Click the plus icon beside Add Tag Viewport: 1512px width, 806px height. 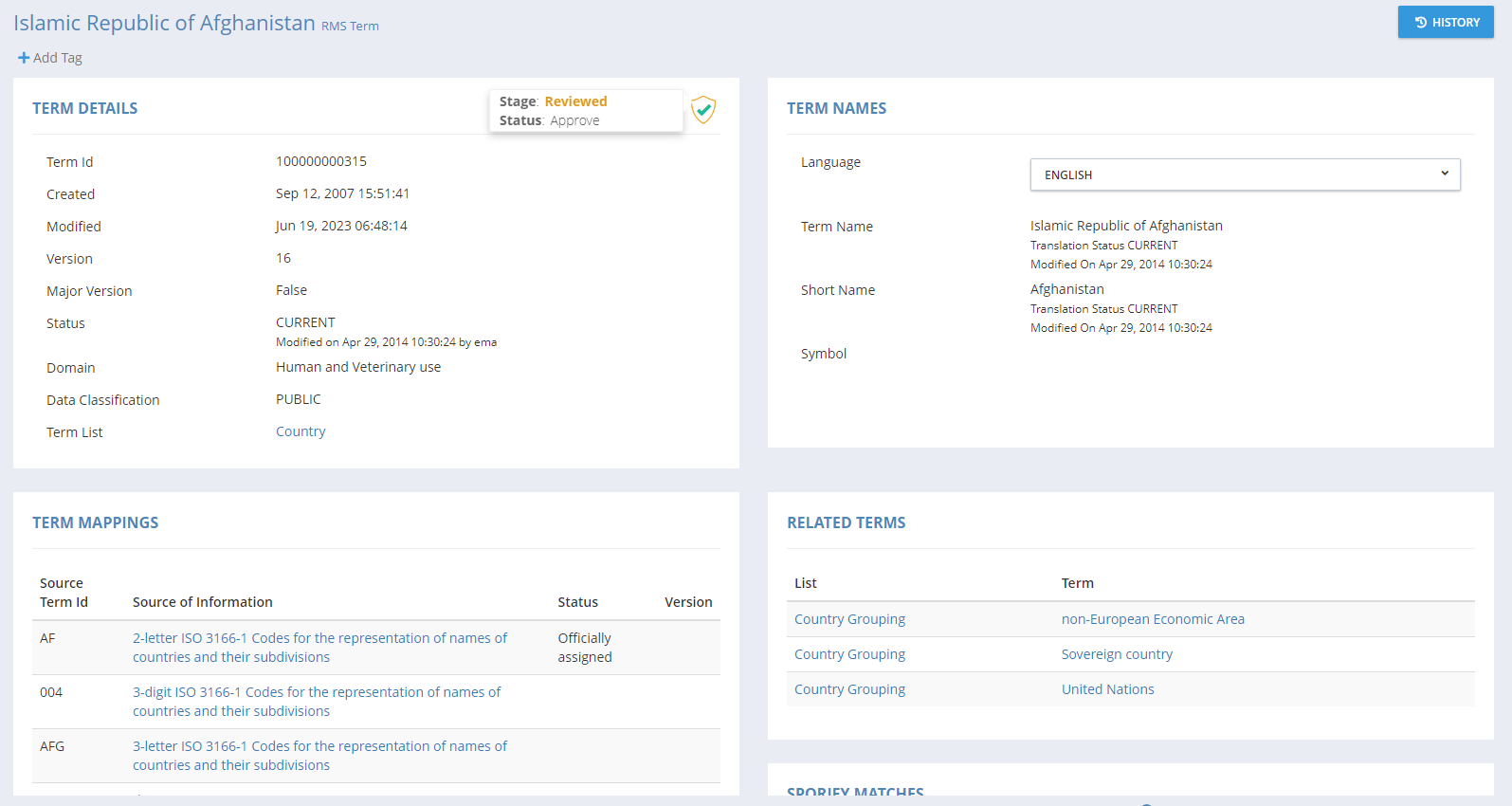tap(24, 58)
